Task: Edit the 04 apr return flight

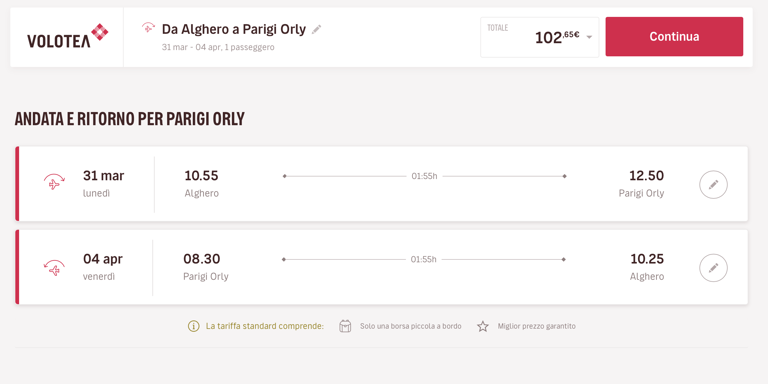Action: click(x=713, y=268)
